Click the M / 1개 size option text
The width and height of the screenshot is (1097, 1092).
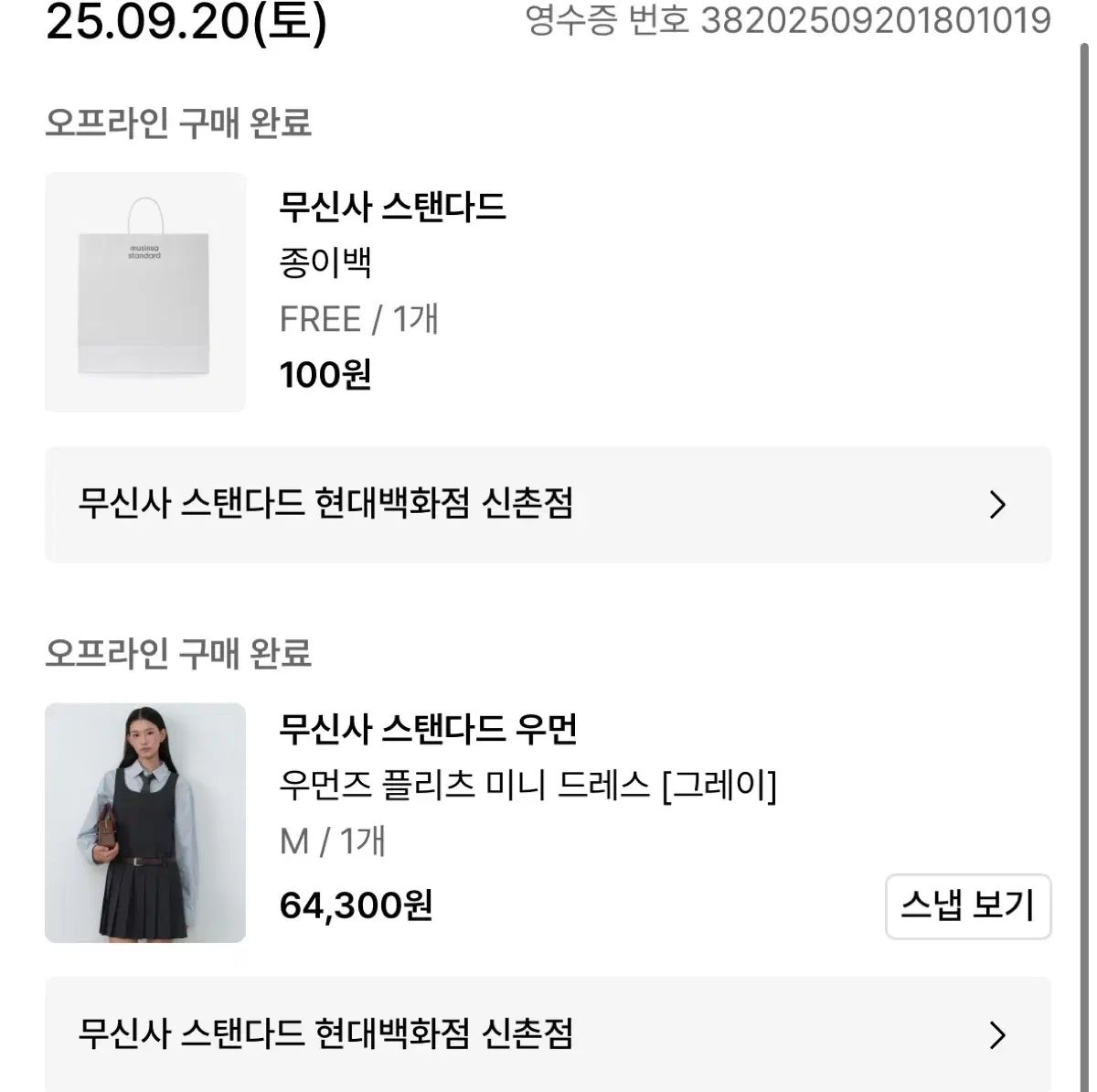pos(333,840)
